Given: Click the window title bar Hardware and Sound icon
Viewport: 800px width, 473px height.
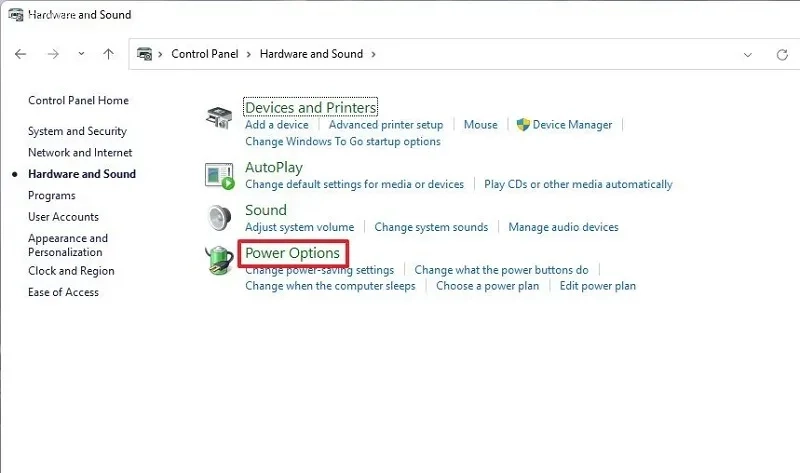Looking at the screenshot, I should tap(16, 15).
